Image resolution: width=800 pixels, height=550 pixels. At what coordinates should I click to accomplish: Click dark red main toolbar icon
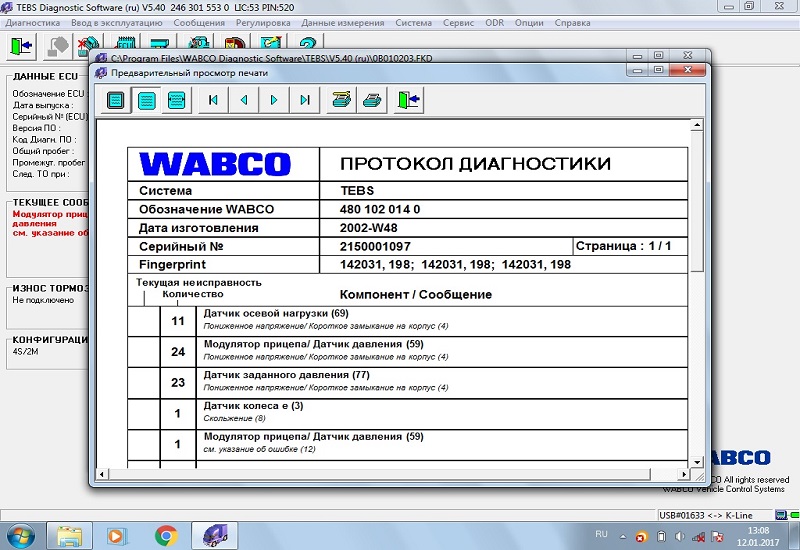[x=235, y=42]
